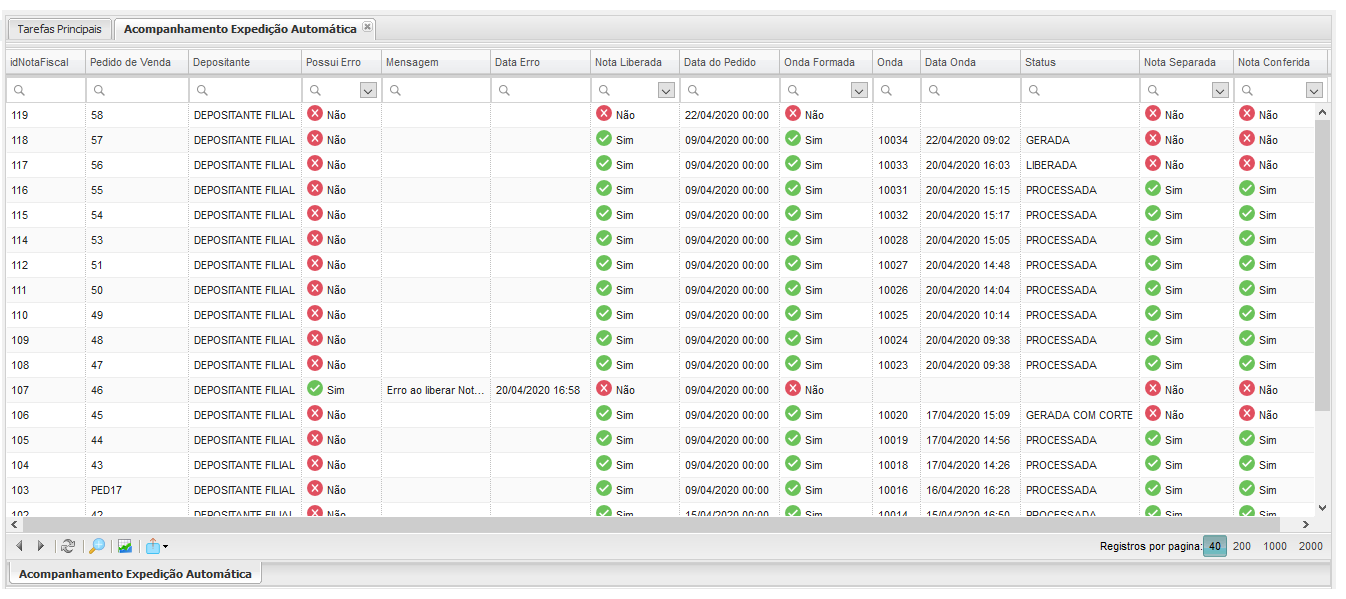Click the green Possui Erro check icon for idNotaFiscal 107
The height and width of the screenshot is (599, 1346).
(315, 388)
